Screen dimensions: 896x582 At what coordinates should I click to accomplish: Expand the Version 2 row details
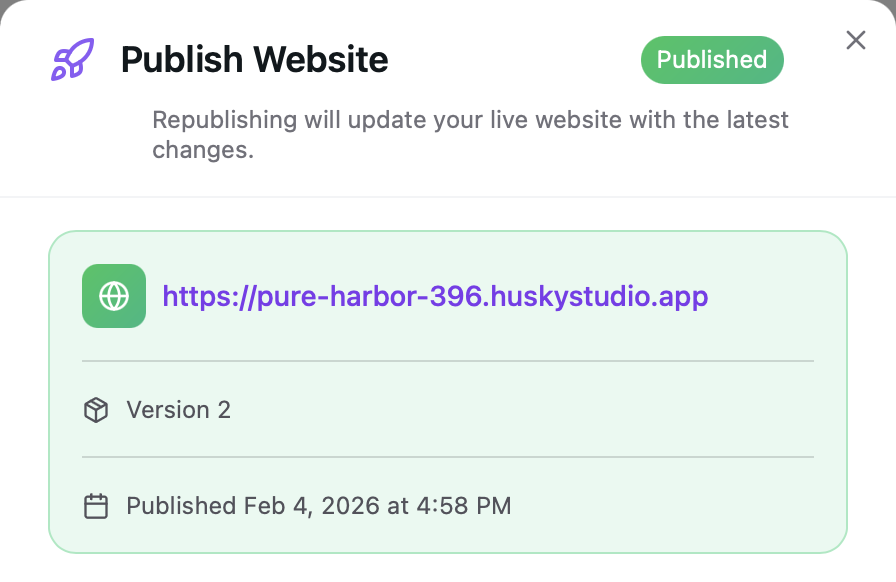pyautogui.click(x=178, y=410)
